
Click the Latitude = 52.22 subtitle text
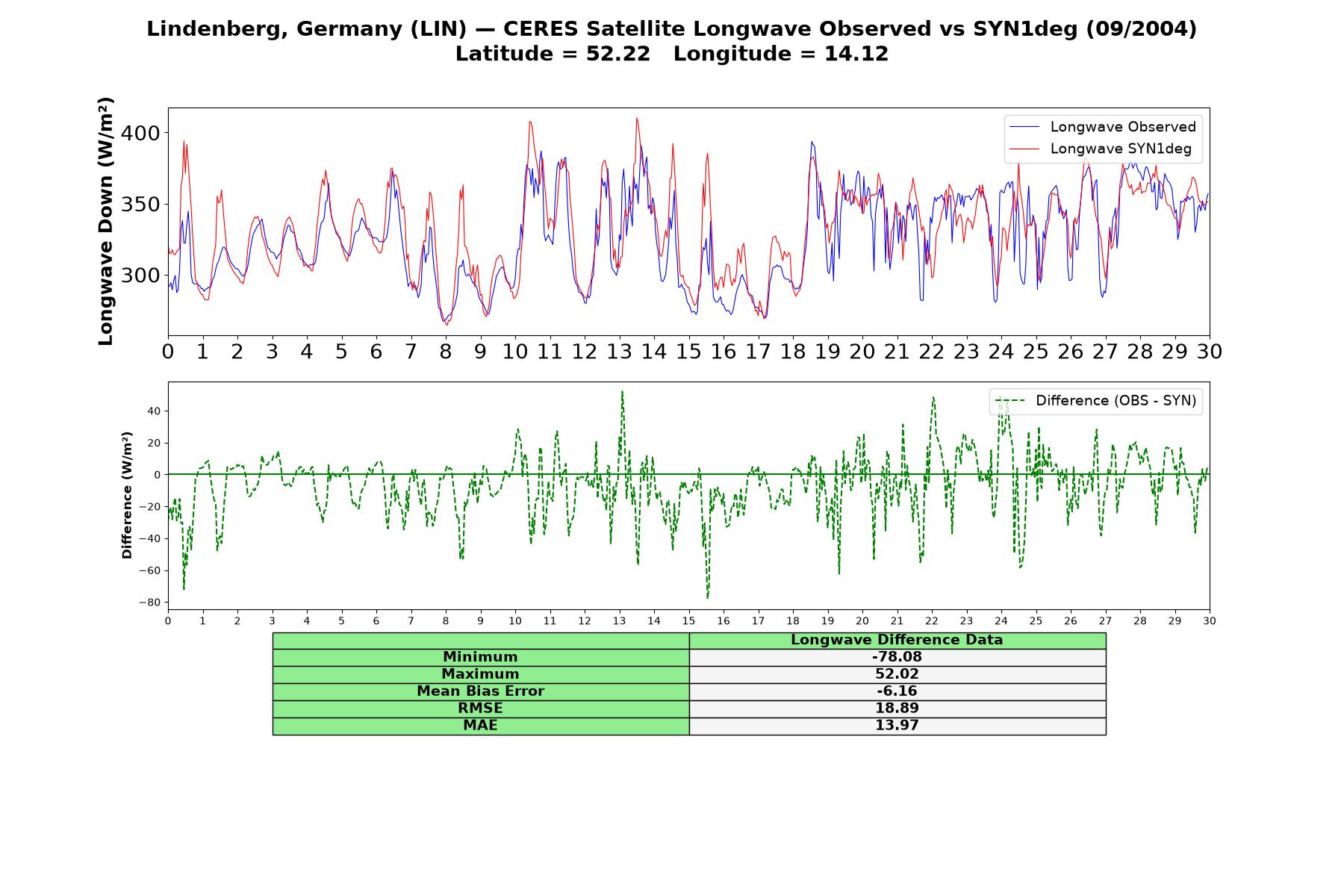pyautogui.click(x=553, y=54)
